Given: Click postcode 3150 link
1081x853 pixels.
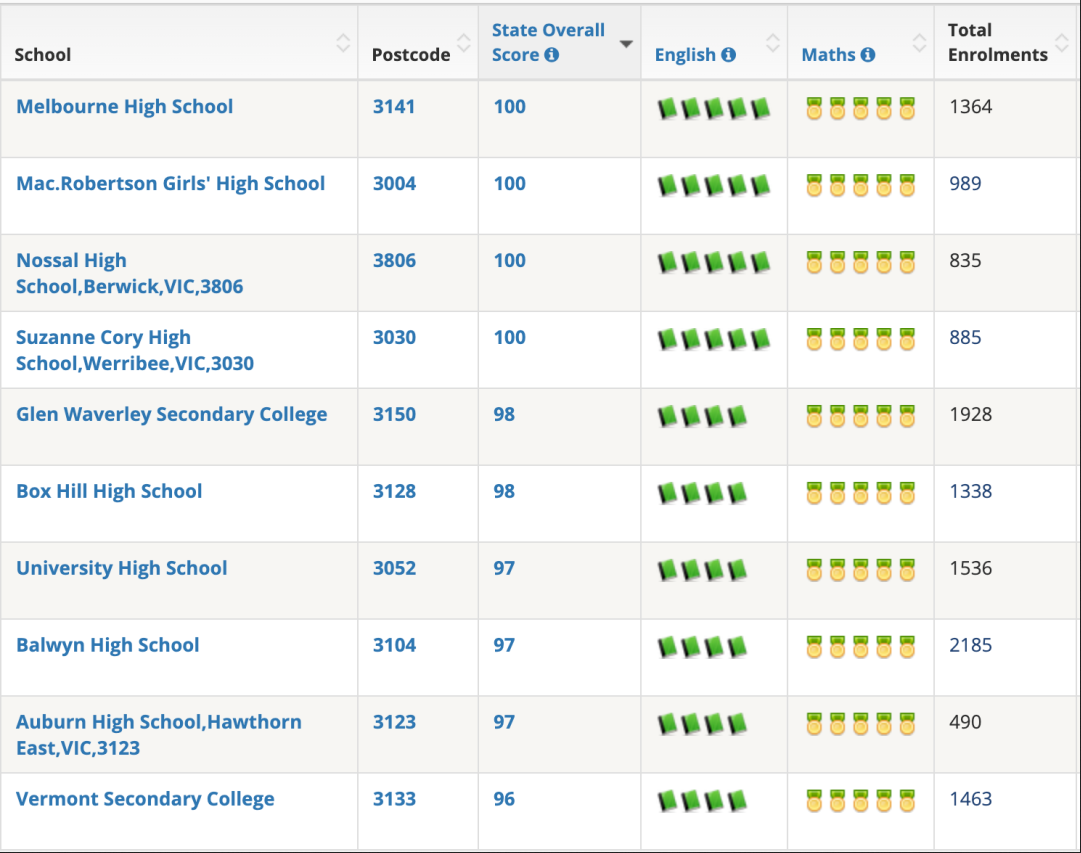Looking at the screenshot, I should 394,414.
